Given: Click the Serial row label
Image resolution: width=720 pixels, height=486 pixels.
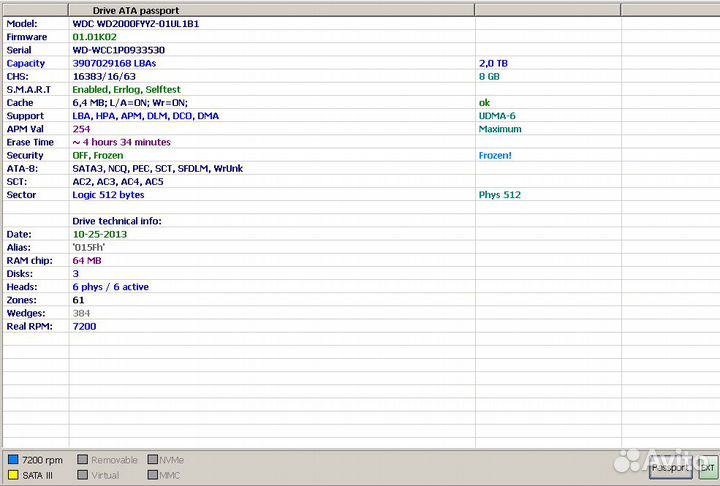Looking at the screenshot, I should pos(19,50).
